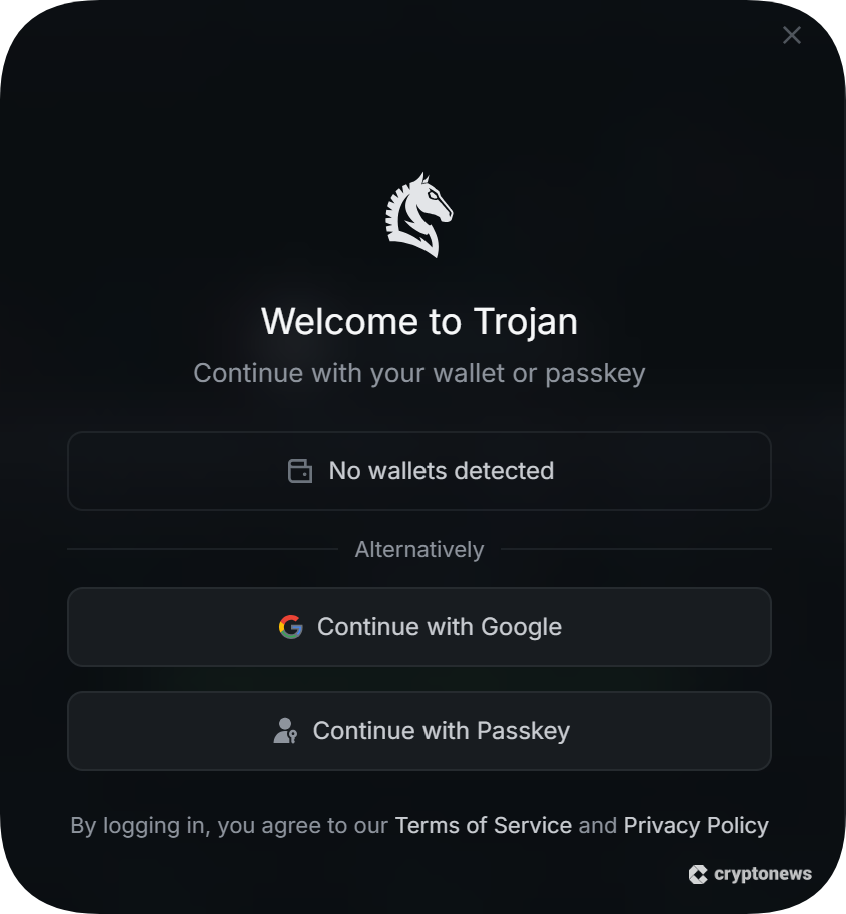Click the Google G logo icon
Viewport: 846px width, 914px height.
coord(291,627)
